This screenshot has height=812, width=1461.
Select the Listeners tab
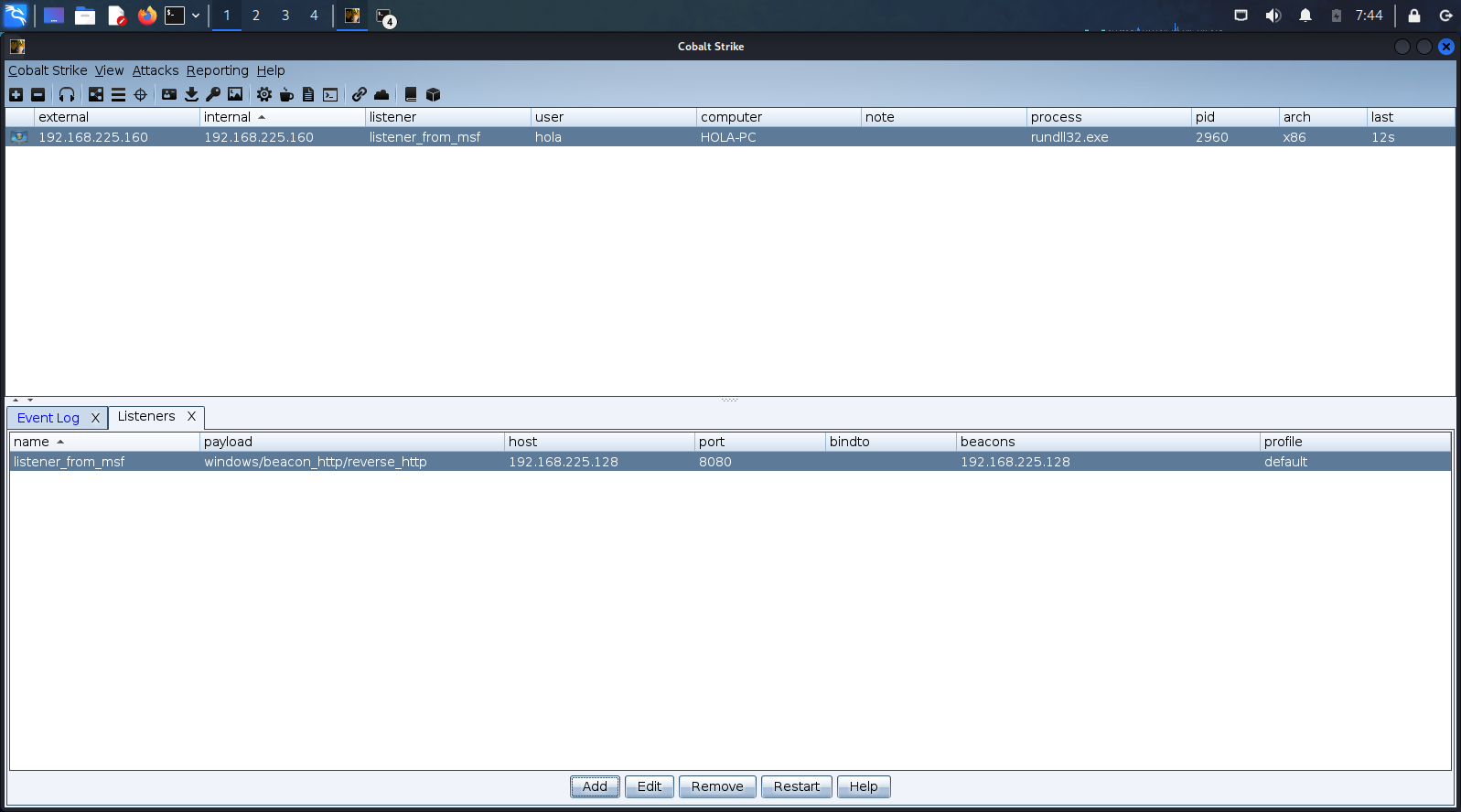click(146, 416)
